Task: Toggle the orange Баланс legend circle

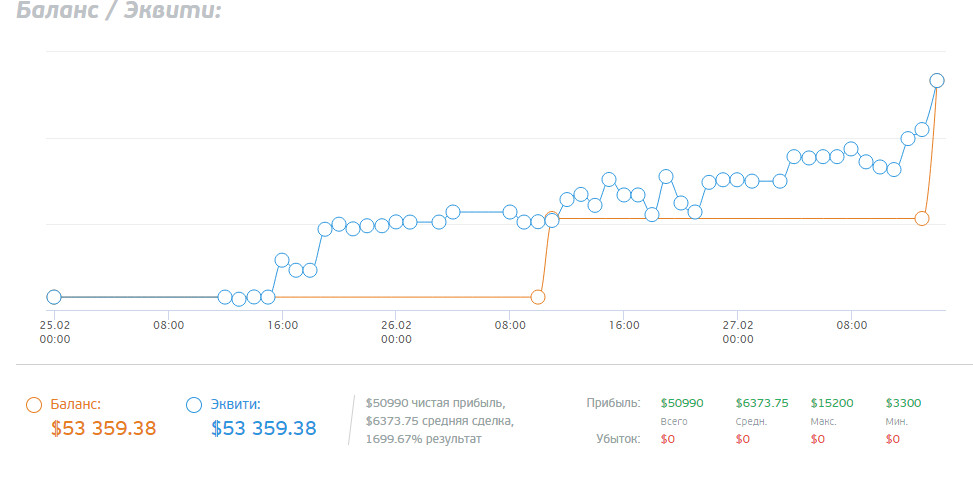Action: click(x=34, y=405)
